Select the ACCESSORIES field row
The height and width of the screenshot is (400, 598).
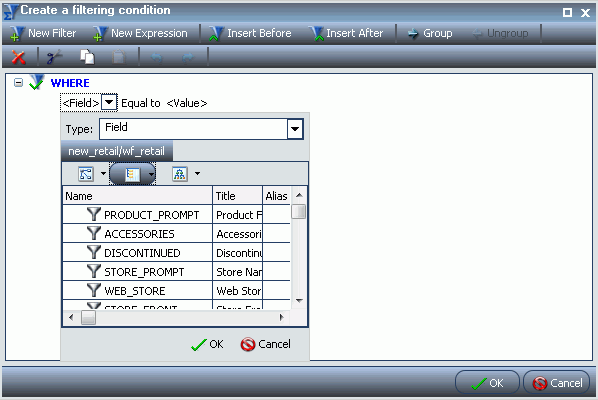[x=176, y=234]
